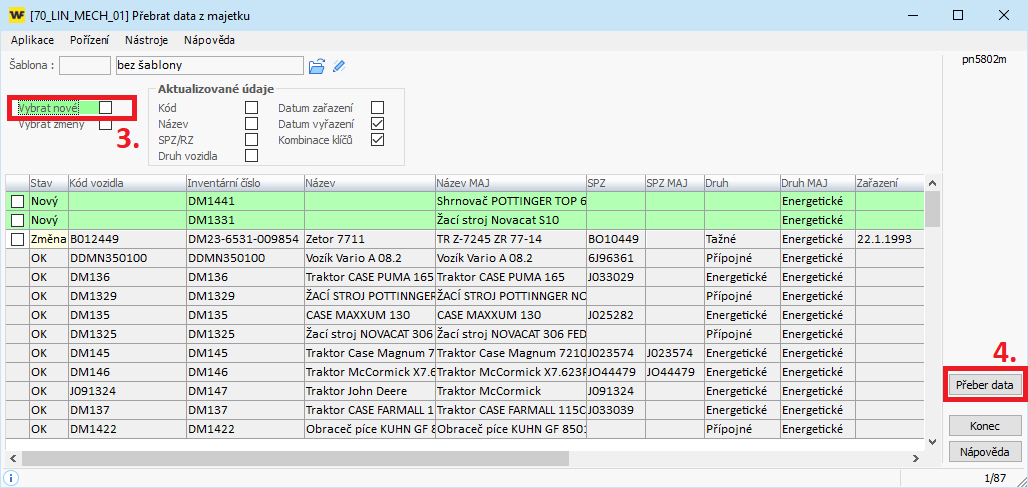Click Kód vozidla cell 'J091324'
This screenshot has width=1028, height=488.
coord(127,391)
